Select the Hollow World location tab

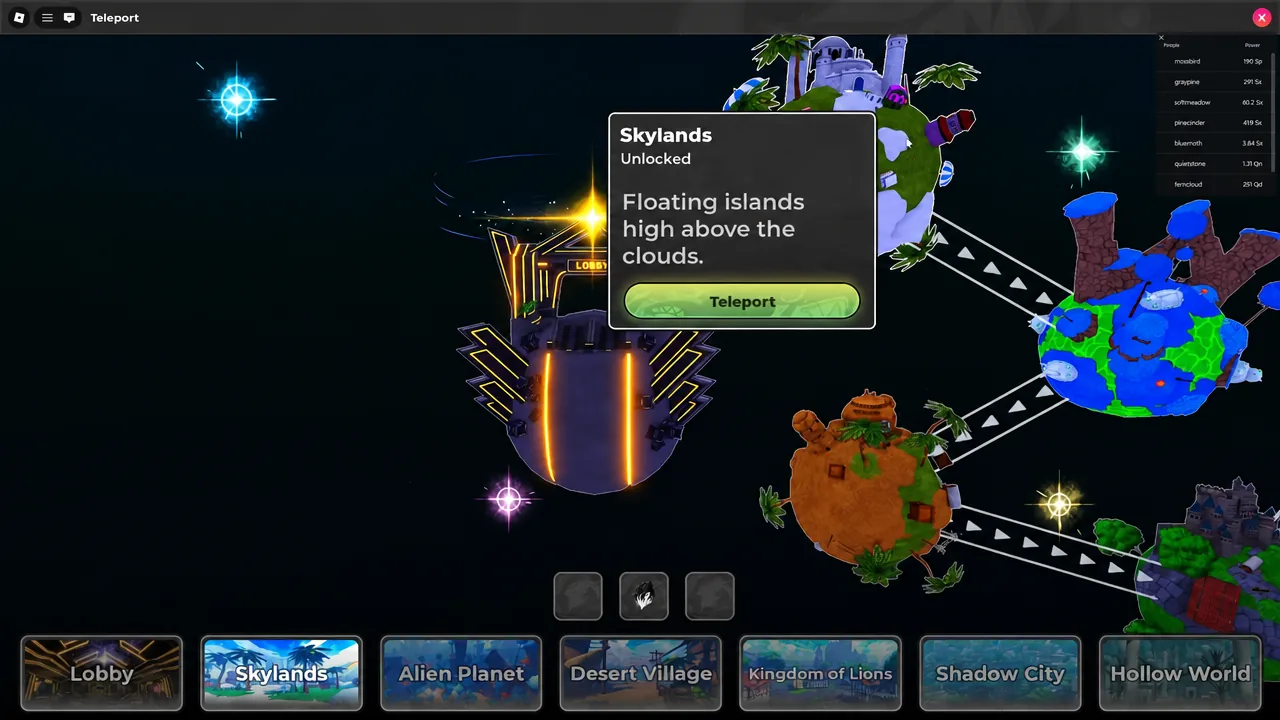coord(1180,673)
